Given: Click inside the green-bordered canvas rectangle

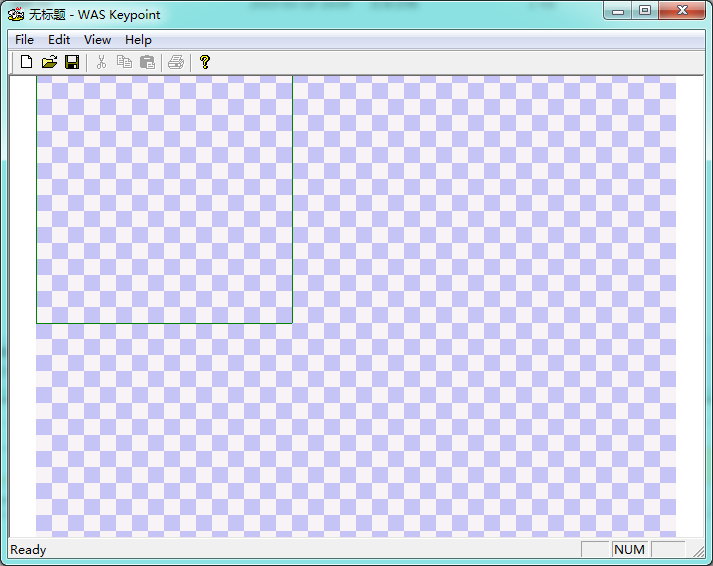Looking at the screenshot, I should tap(164, 199).
